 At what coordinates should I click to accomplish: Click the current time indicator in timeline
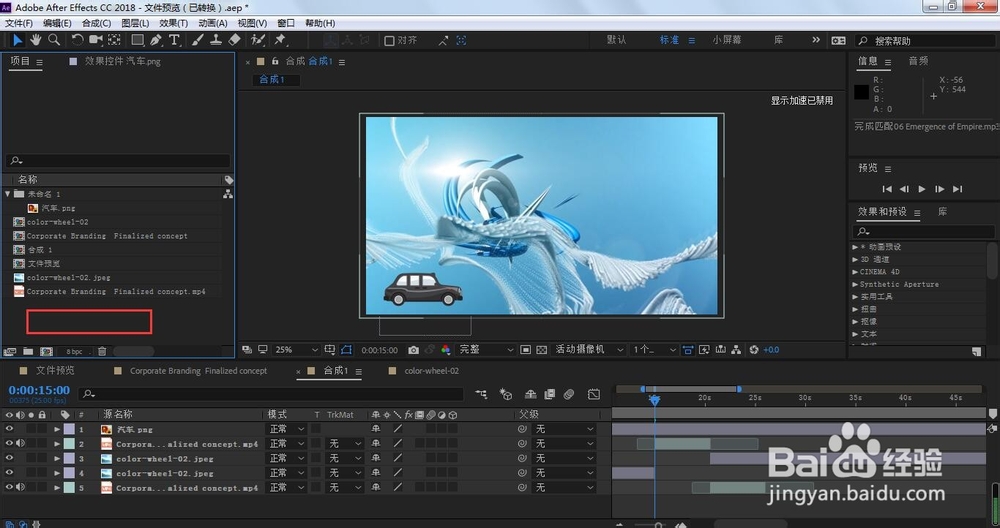654,399
